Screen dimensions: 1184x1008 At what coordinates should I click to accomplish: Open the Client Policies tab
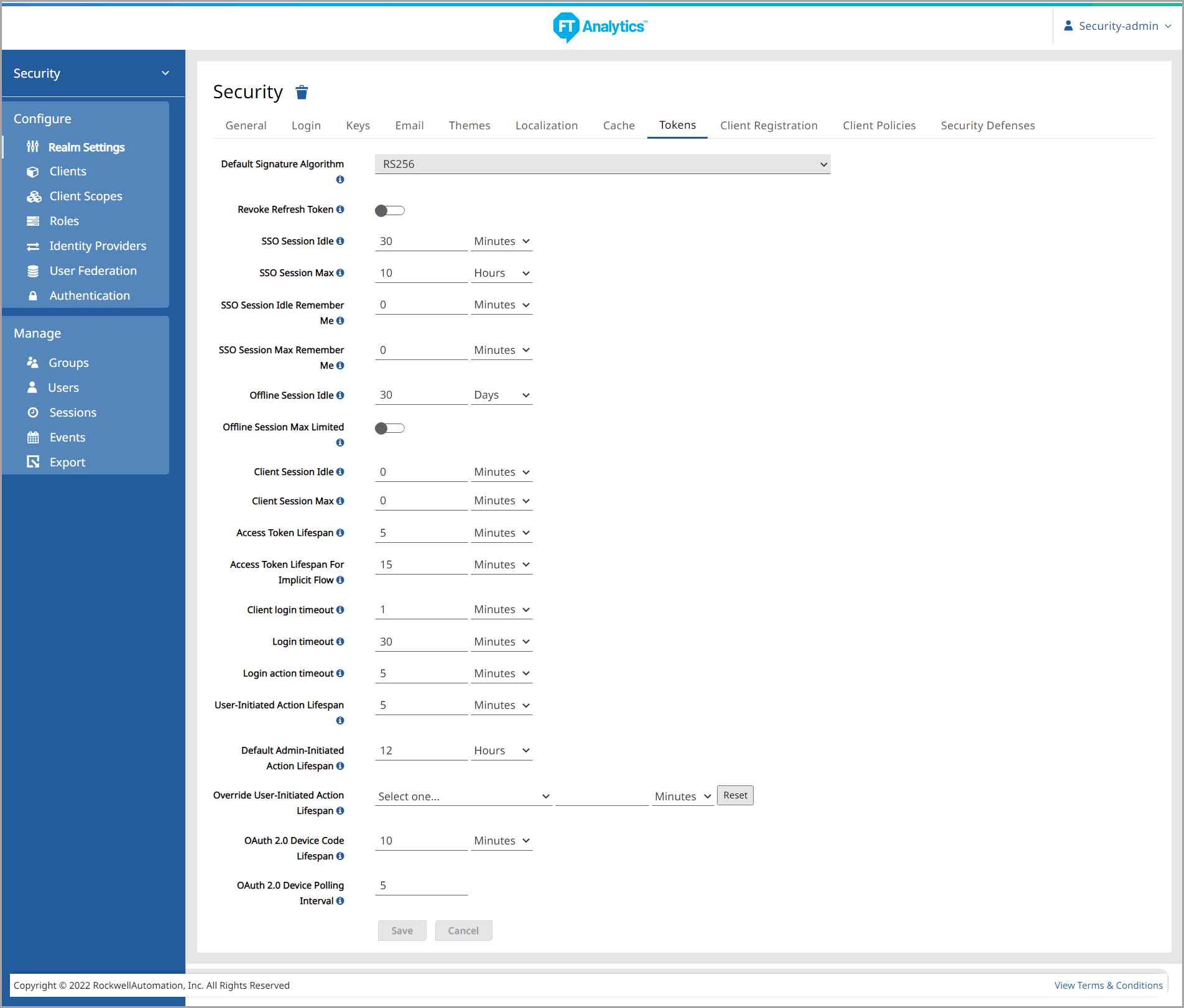(879, 126)
